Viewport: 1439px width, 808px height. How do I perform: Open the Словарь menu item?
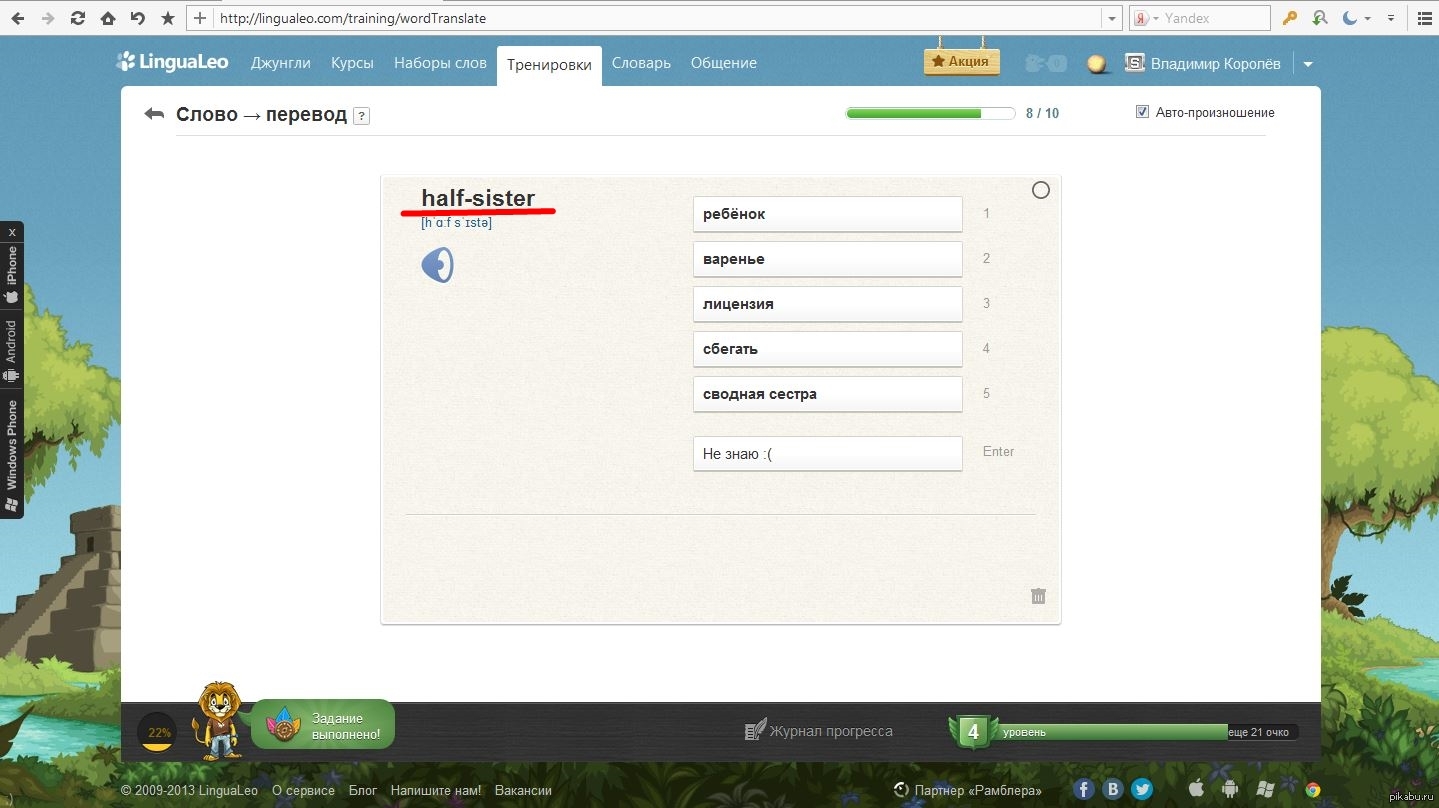[641, 62]
